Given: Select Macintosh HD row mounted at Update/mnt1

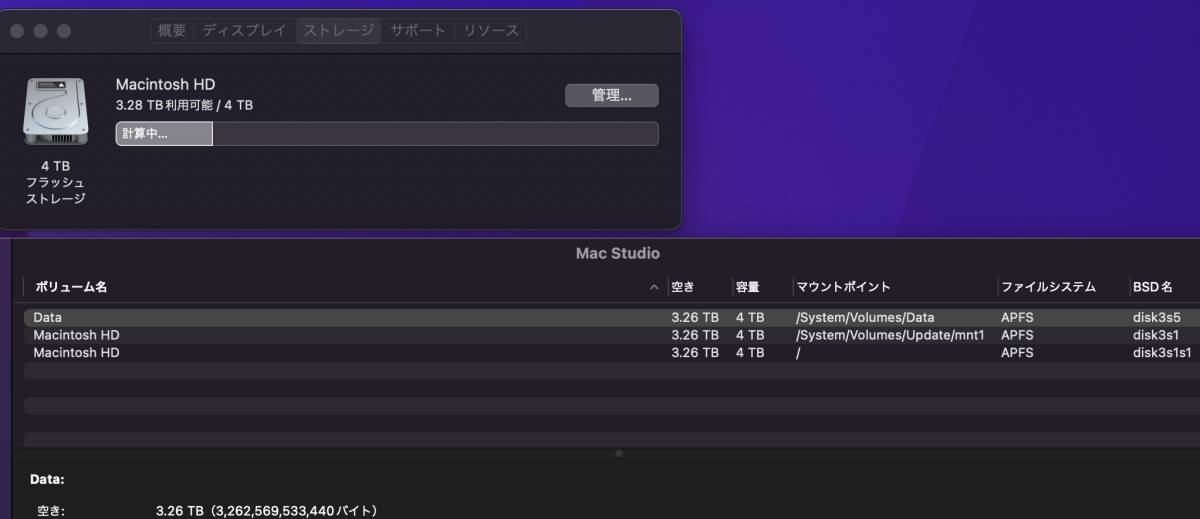Looking at the screenshot, I should pyautogui.click(x=612, y=335).
